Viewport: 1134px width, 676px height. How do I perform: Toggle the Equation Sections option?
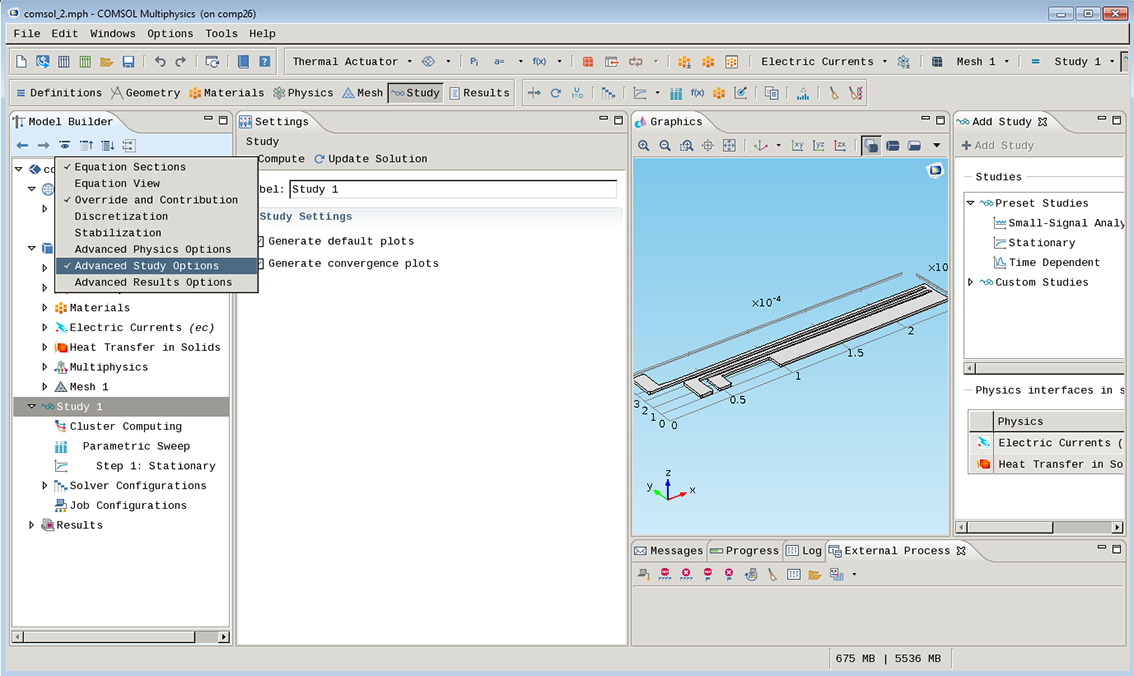point(130,167)
